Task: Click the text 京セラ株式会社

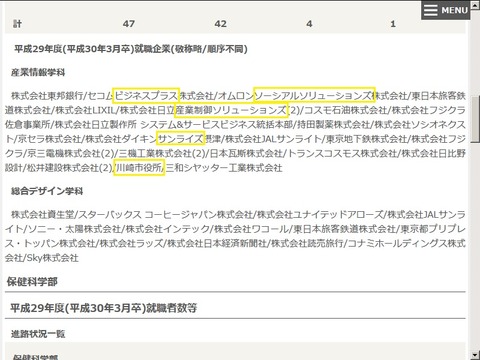Action: pyautogui.click(x=50, y=139)
